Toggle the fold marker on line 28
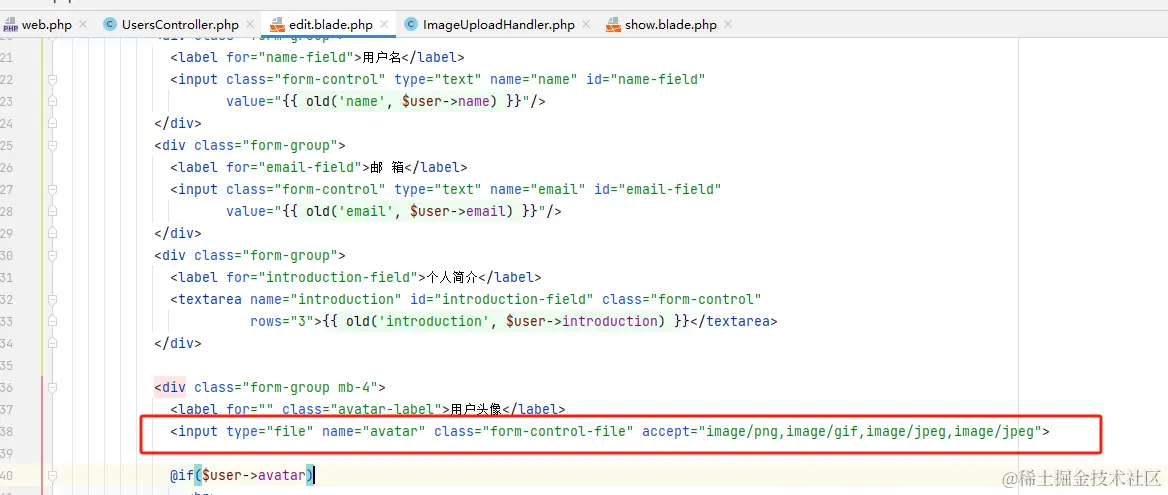Viewport: 1168px width, 495px height. (52, 211)
